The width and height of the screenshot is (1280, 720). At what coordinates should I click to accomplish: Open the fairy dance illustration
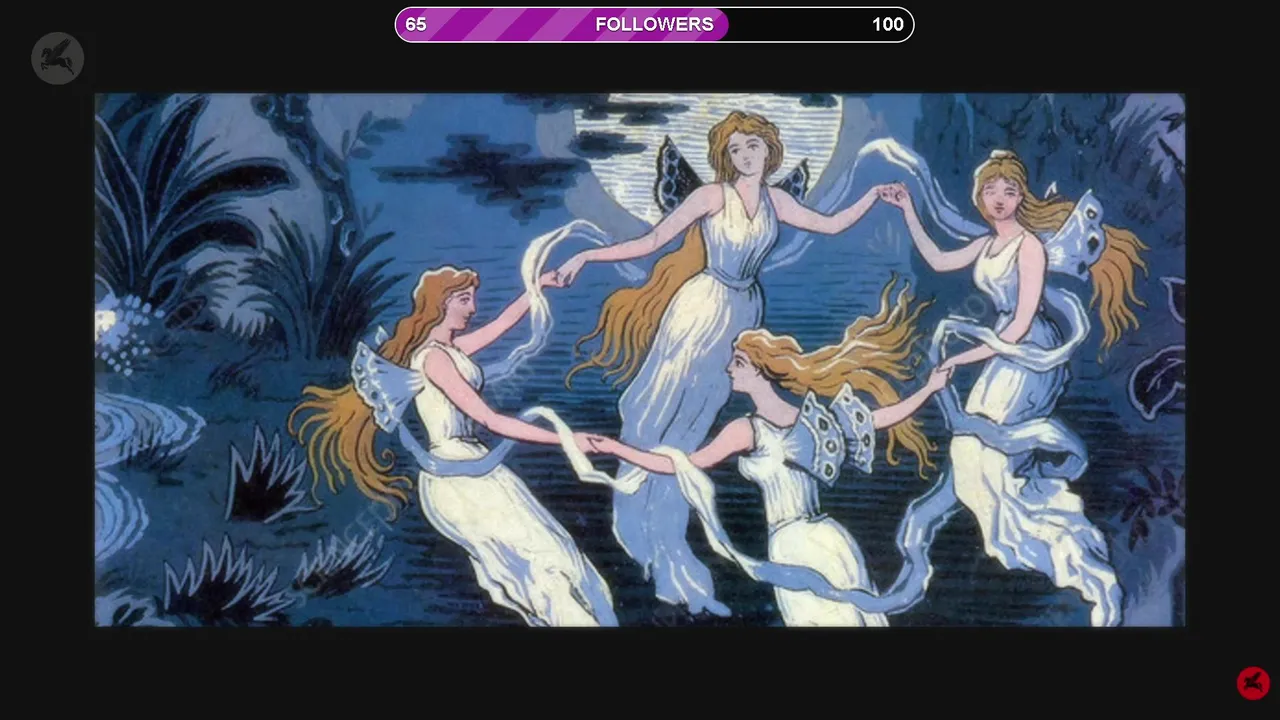coord(640,360)
